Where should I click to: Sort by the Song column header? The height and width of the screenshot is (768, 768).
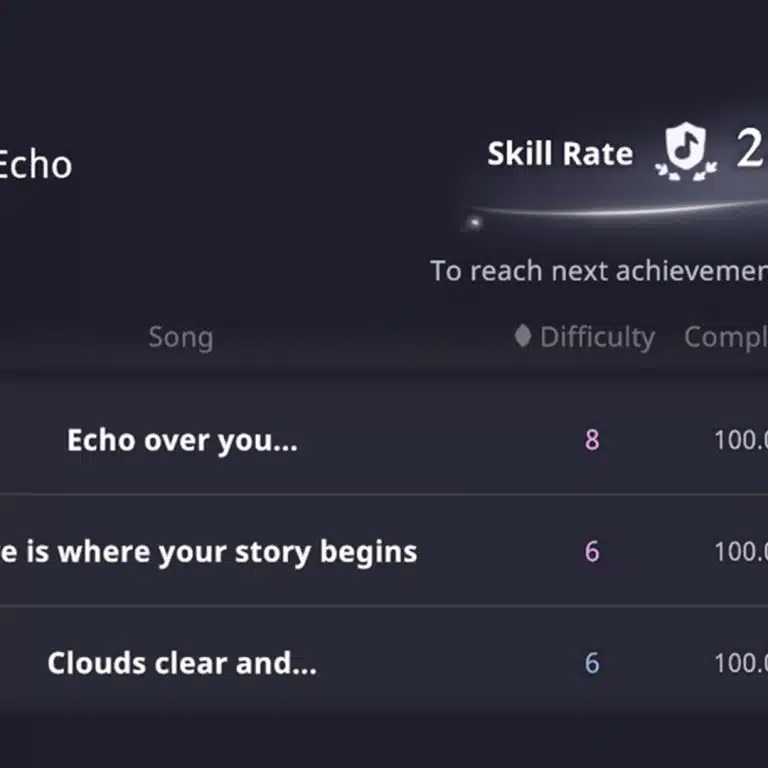181,338
